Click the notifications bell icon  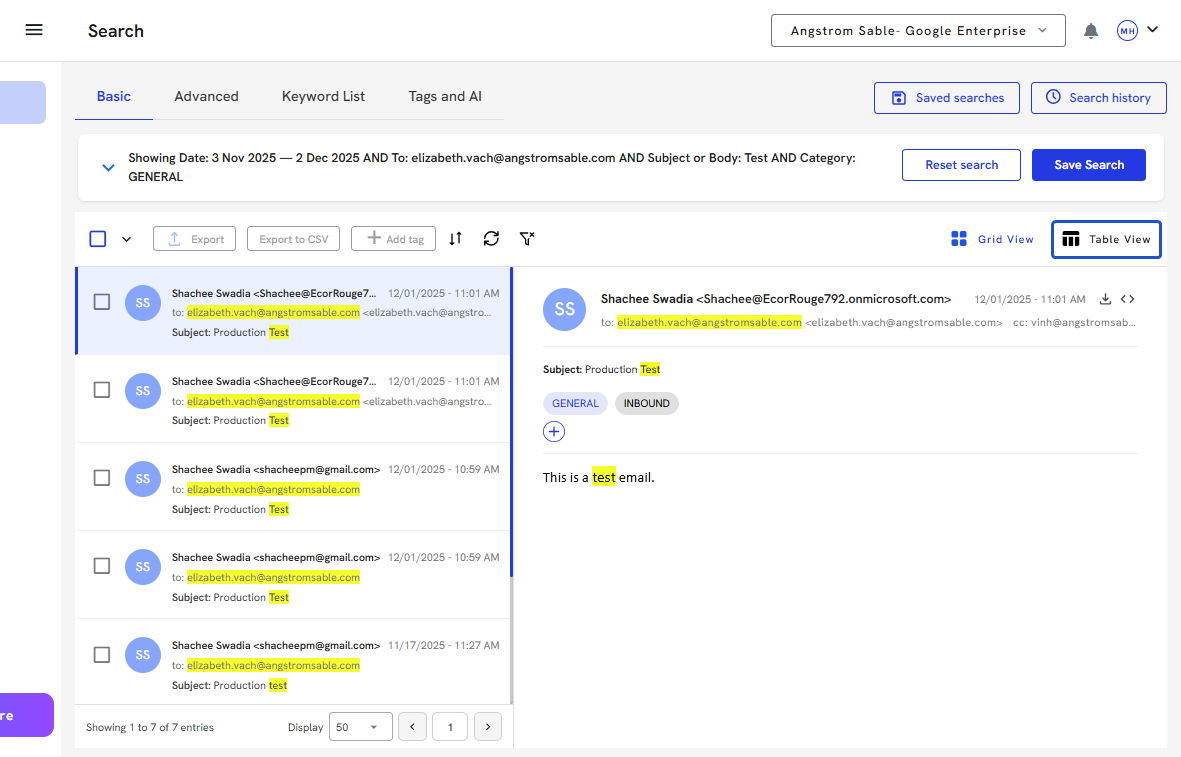pos(1091,31)
